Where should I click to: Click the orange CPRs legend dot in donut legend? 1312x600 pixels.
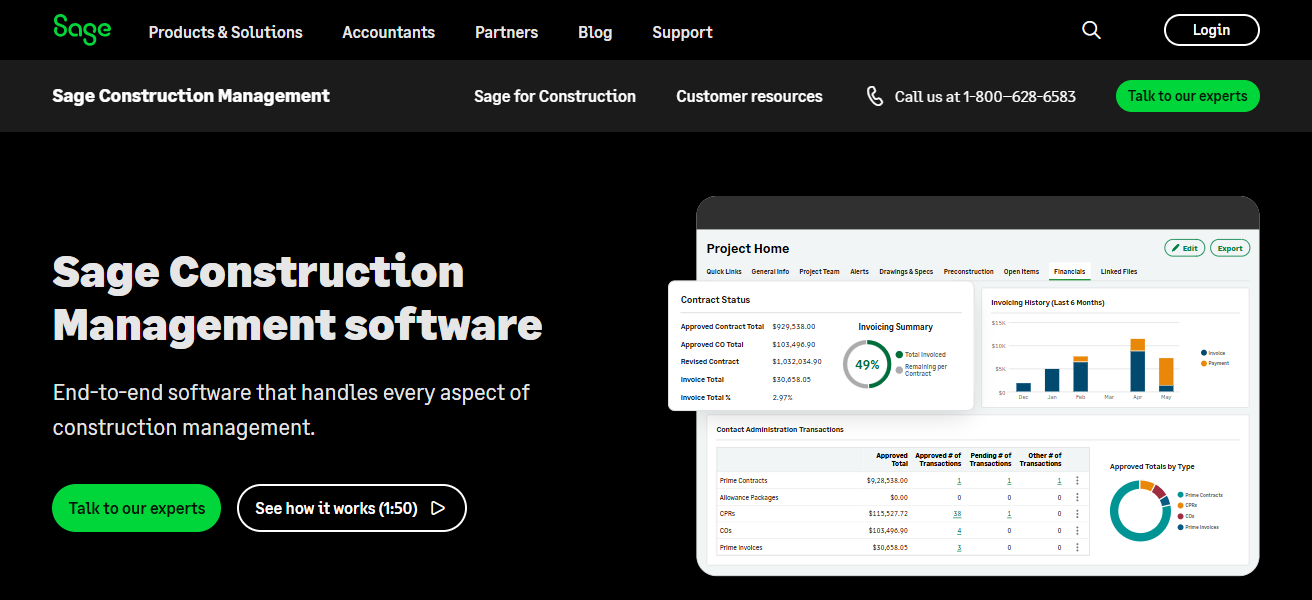[x=1181, y=505]
